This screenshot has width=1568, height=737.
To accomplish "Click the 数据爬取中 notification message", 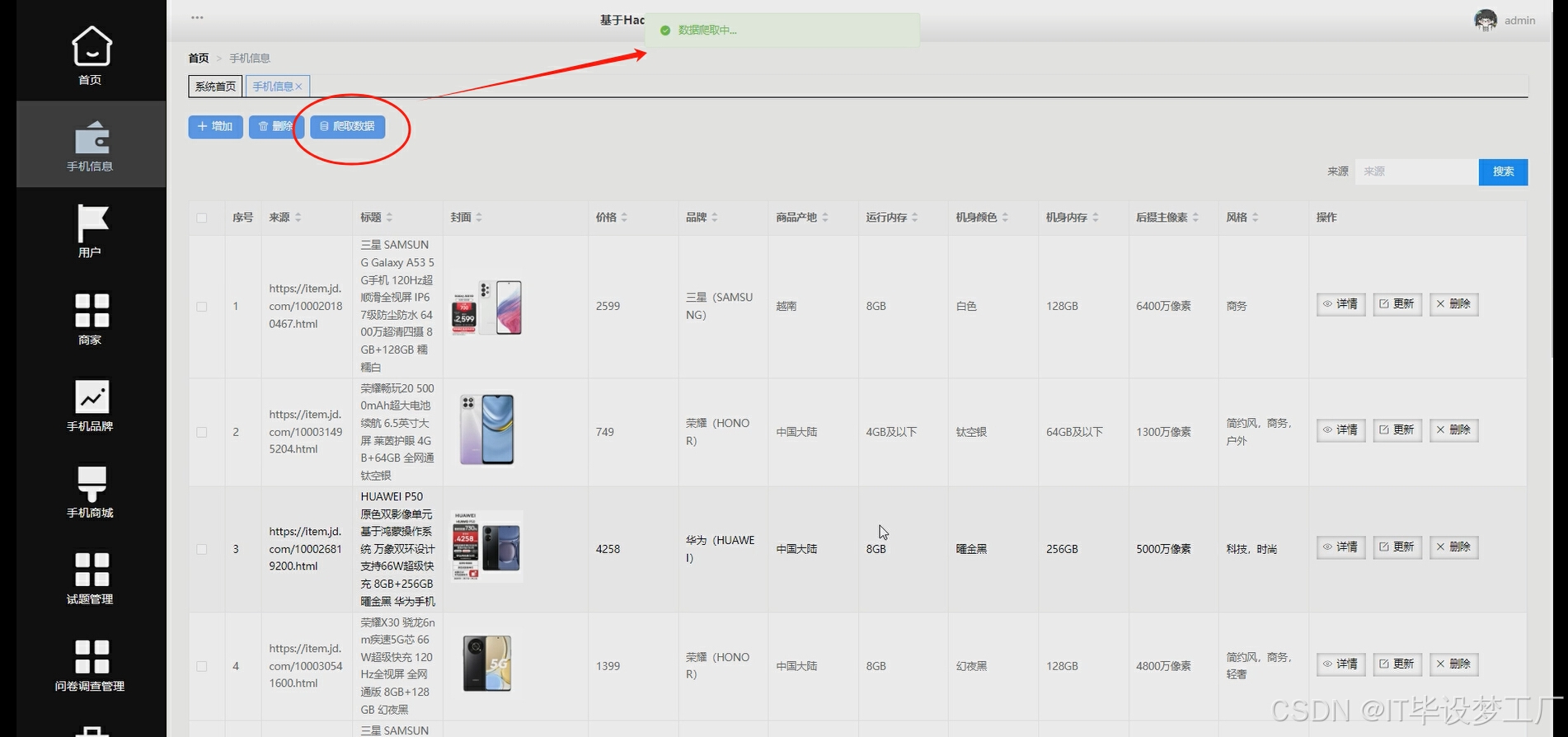I will (x=782, y=31).
